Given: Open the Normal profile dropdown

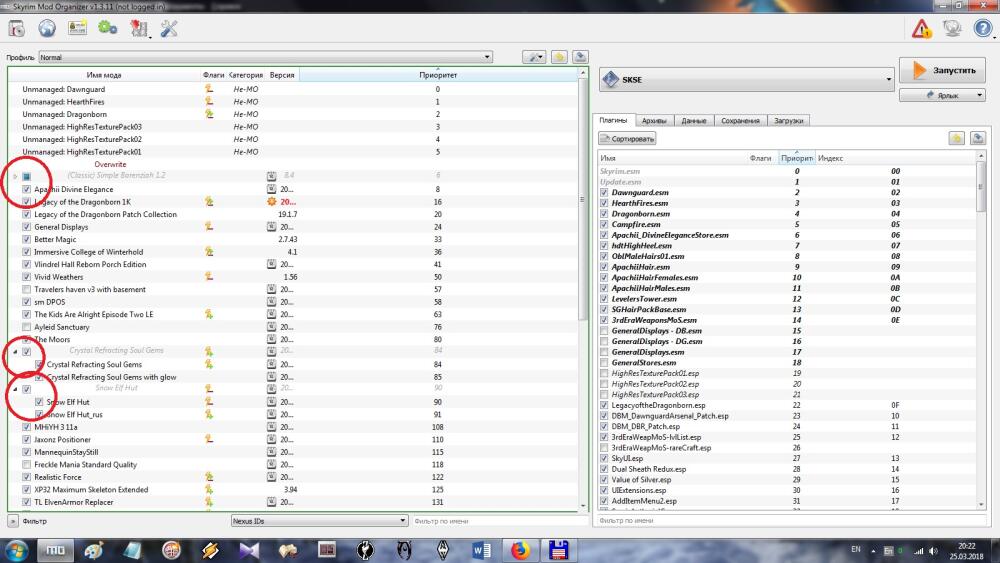Looking at the screenshot, I should pyautogui.click(x=265, y=57).
